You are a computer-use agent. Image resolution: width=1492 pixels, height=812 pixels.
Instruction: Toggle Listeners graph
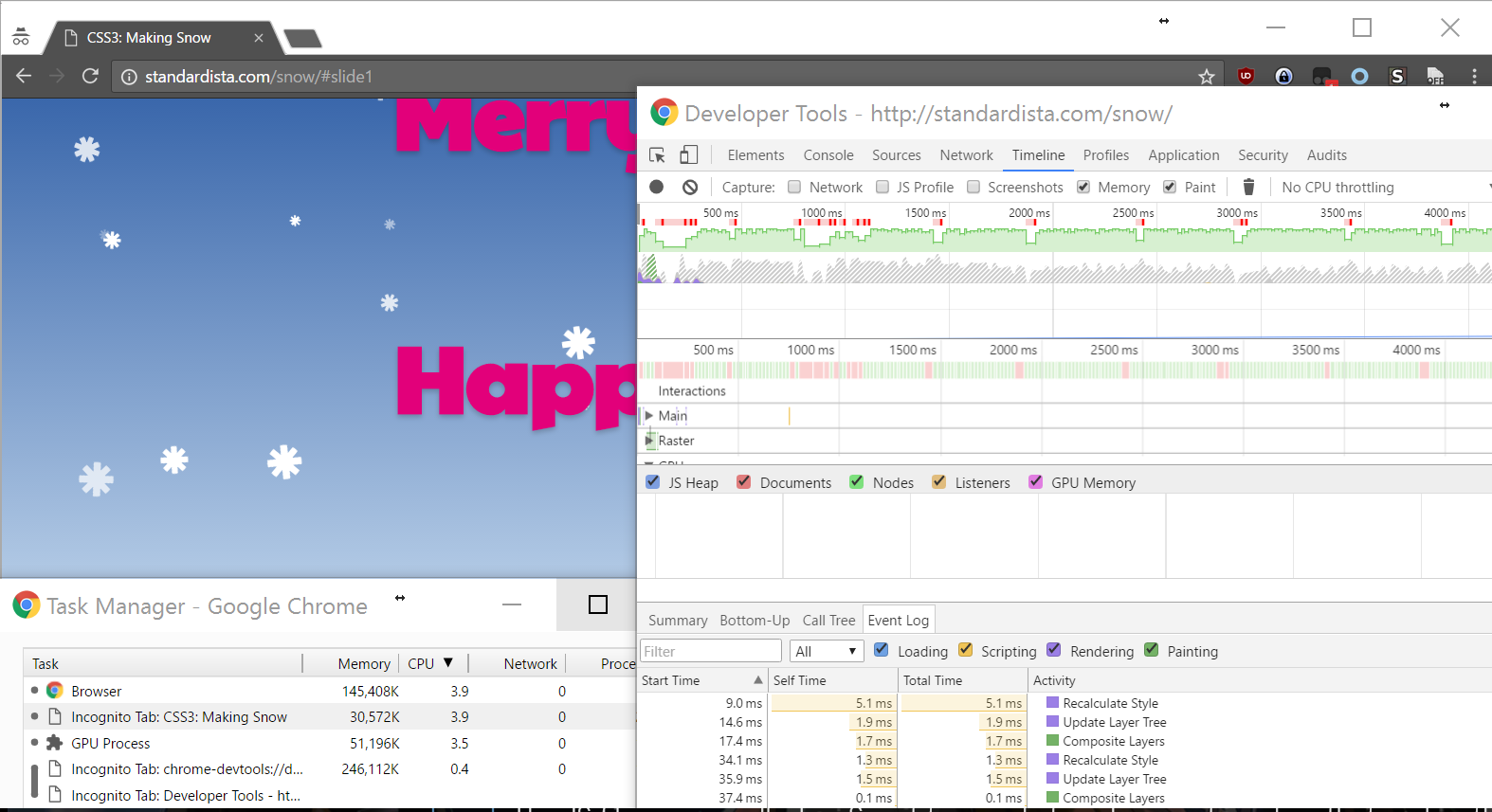point(939,481)
